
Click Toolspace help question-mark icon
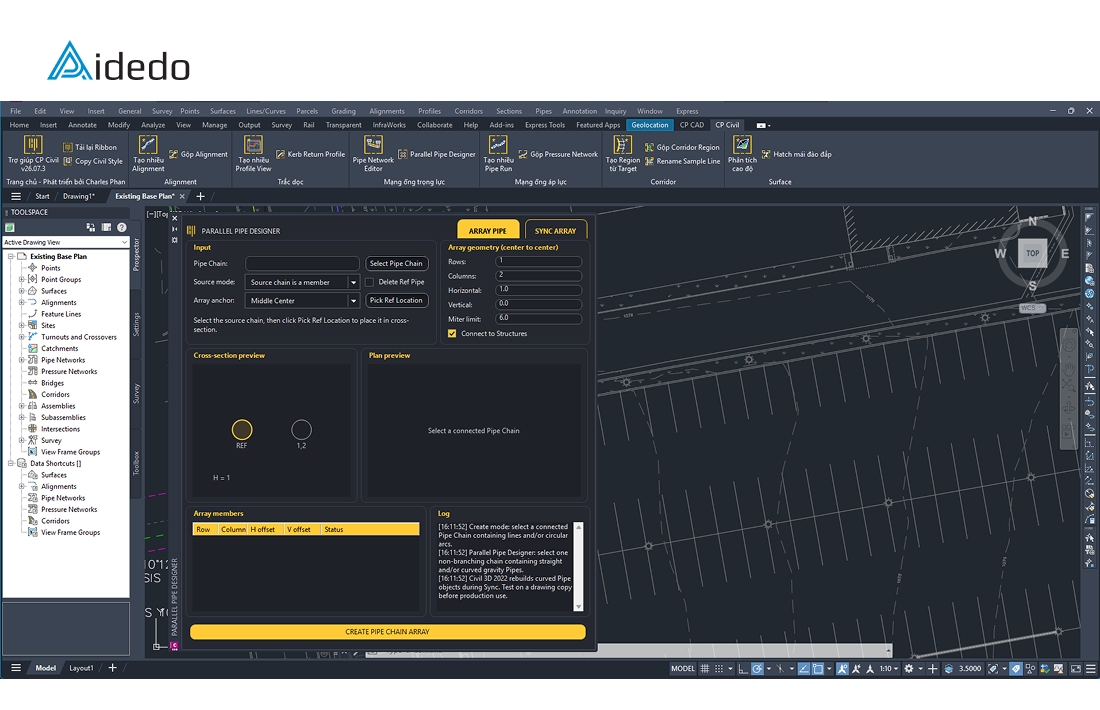point(122,227)
